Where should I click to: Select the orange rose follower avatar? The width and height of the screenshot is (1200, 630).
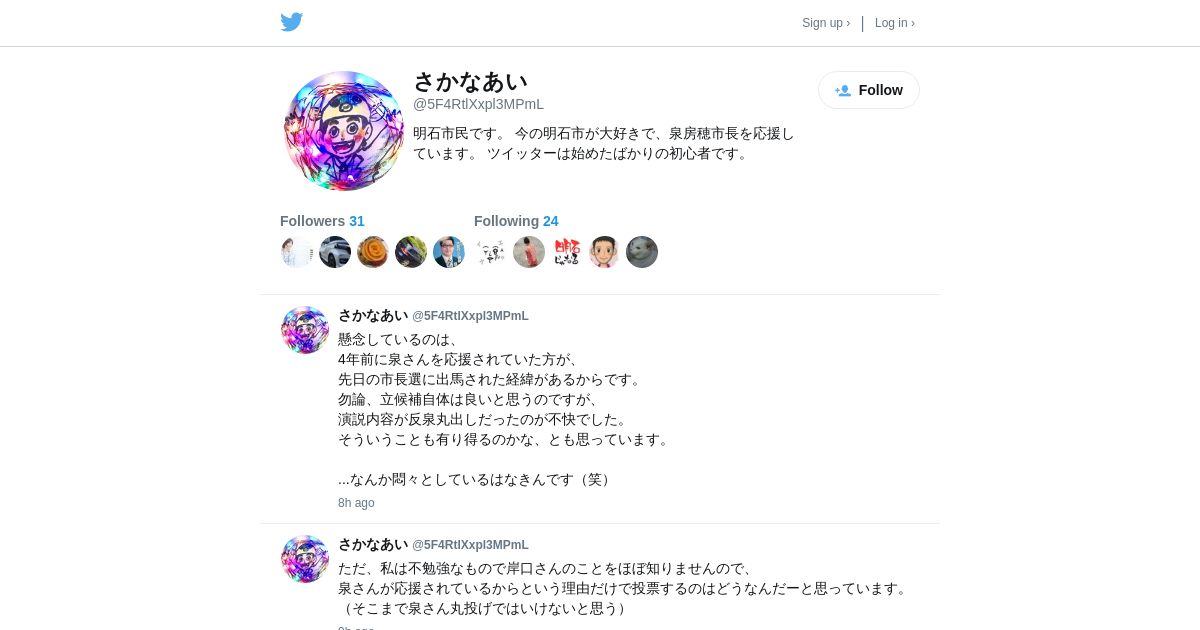click(x=373, y=252)
